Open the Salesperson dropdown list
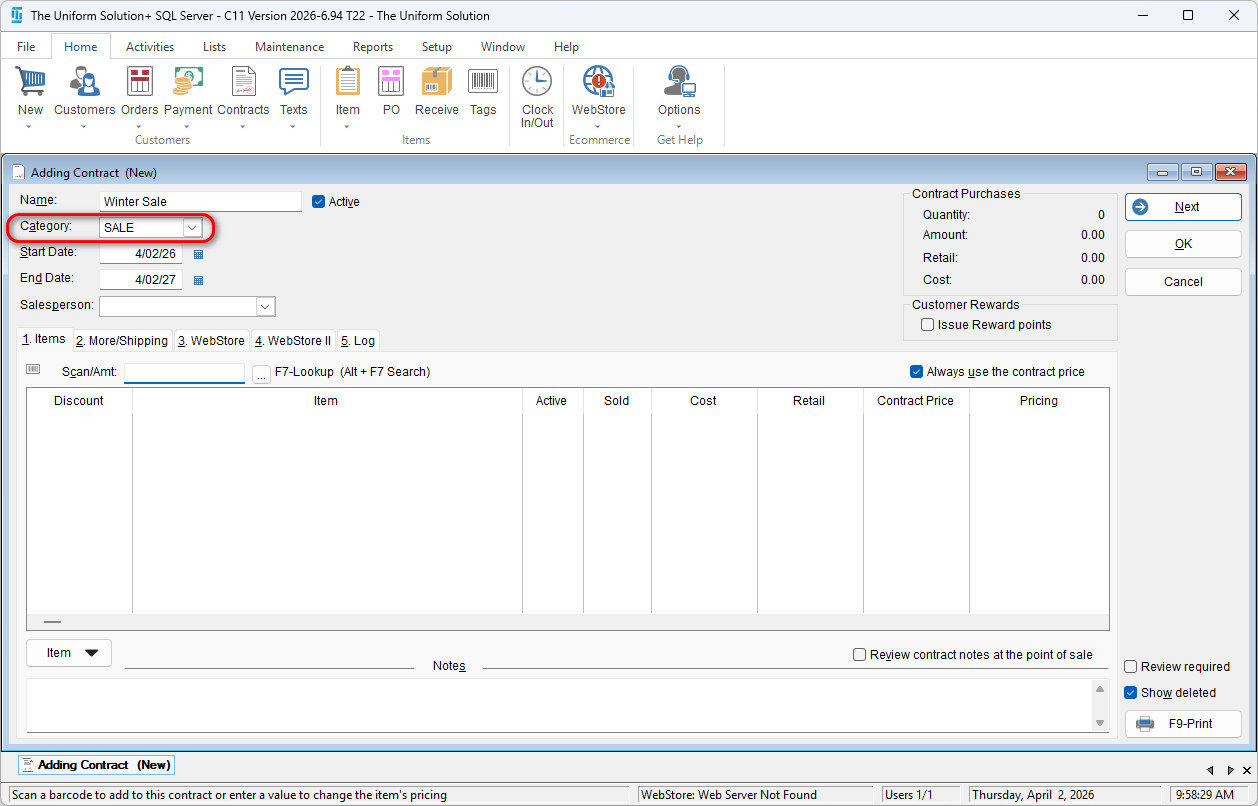 point(265,306)
